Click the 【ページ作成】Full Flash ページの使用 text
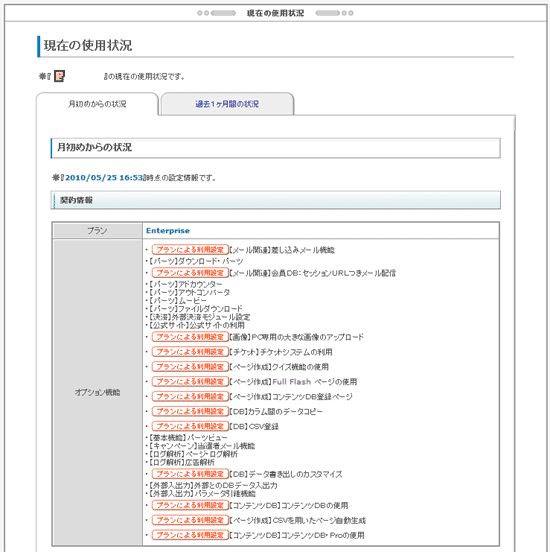Image resolution: width=550 pixels, height=552 pixels. click(293, 382)
